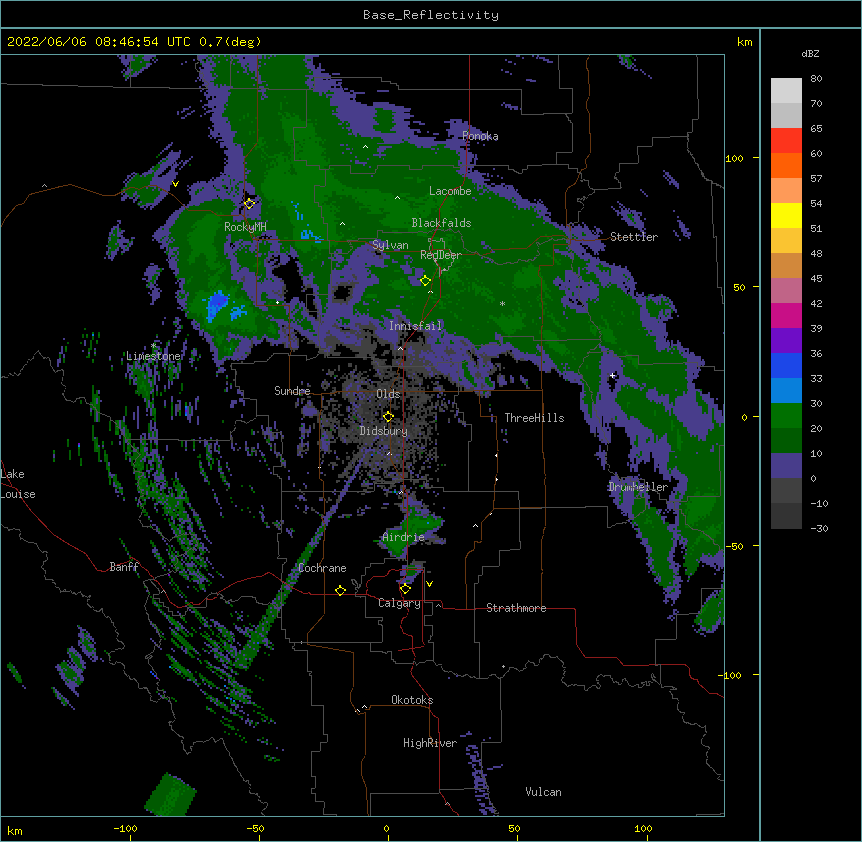862x842 pixels.
Task: Click the yellow V marker northwest of RockyMH
Action: (x=175, y=184)
